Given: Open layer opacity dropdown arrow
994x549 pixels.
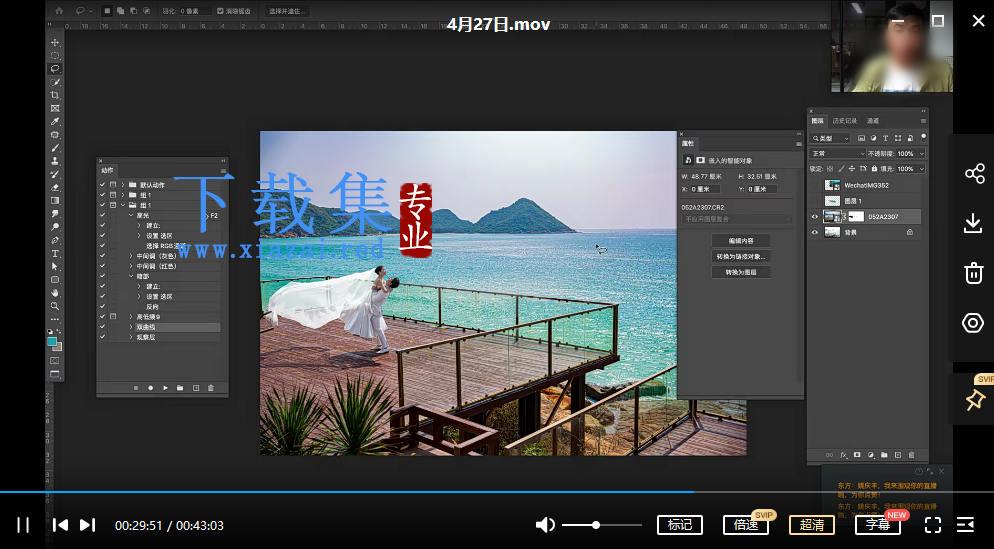Looking at the screenshot, I should pyautogui.click(x=921, y=153).
